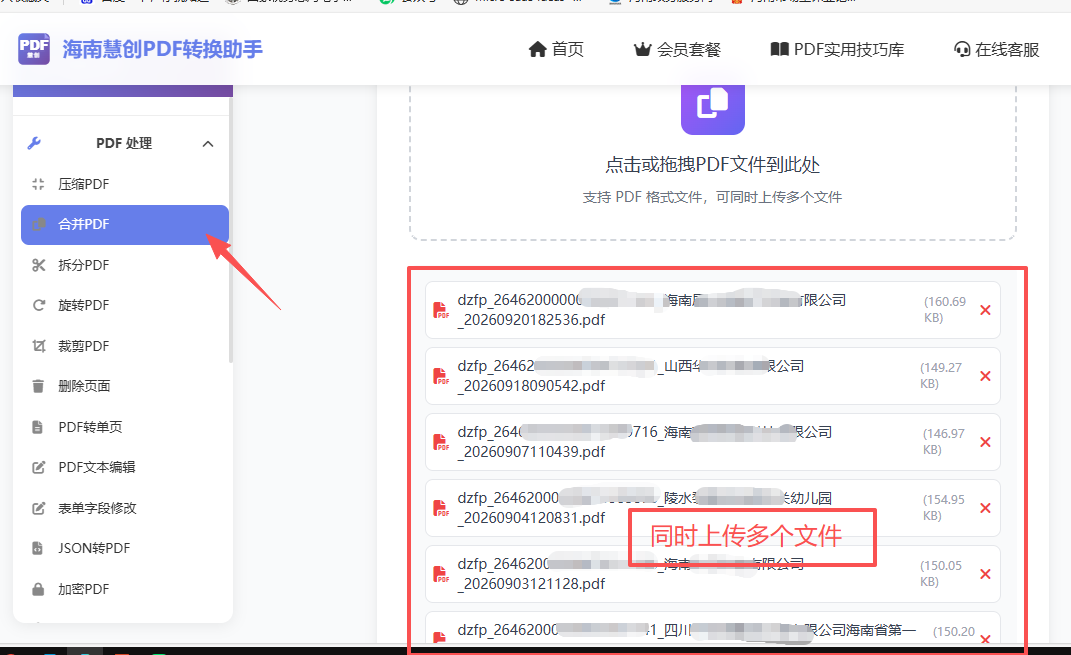Click 点击或拖拽PDF文件到此处 upload text

tap(712, 165)
